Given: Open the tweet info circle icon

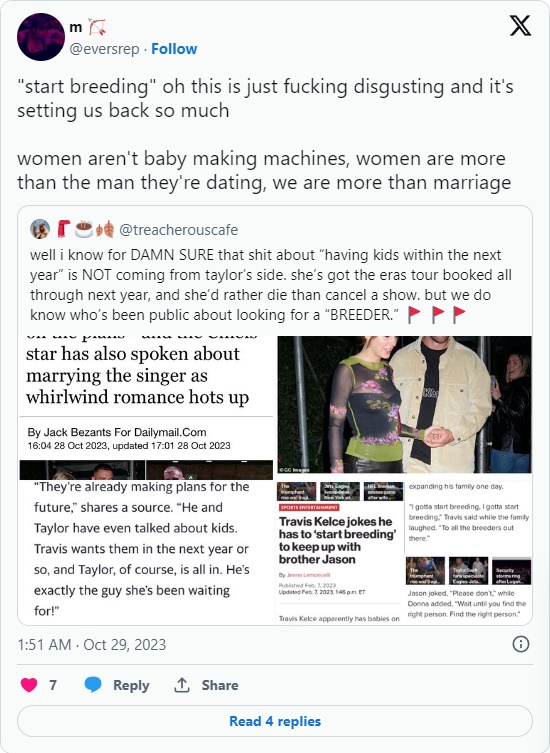Looking at the screenshot, I should click(521, 644).
